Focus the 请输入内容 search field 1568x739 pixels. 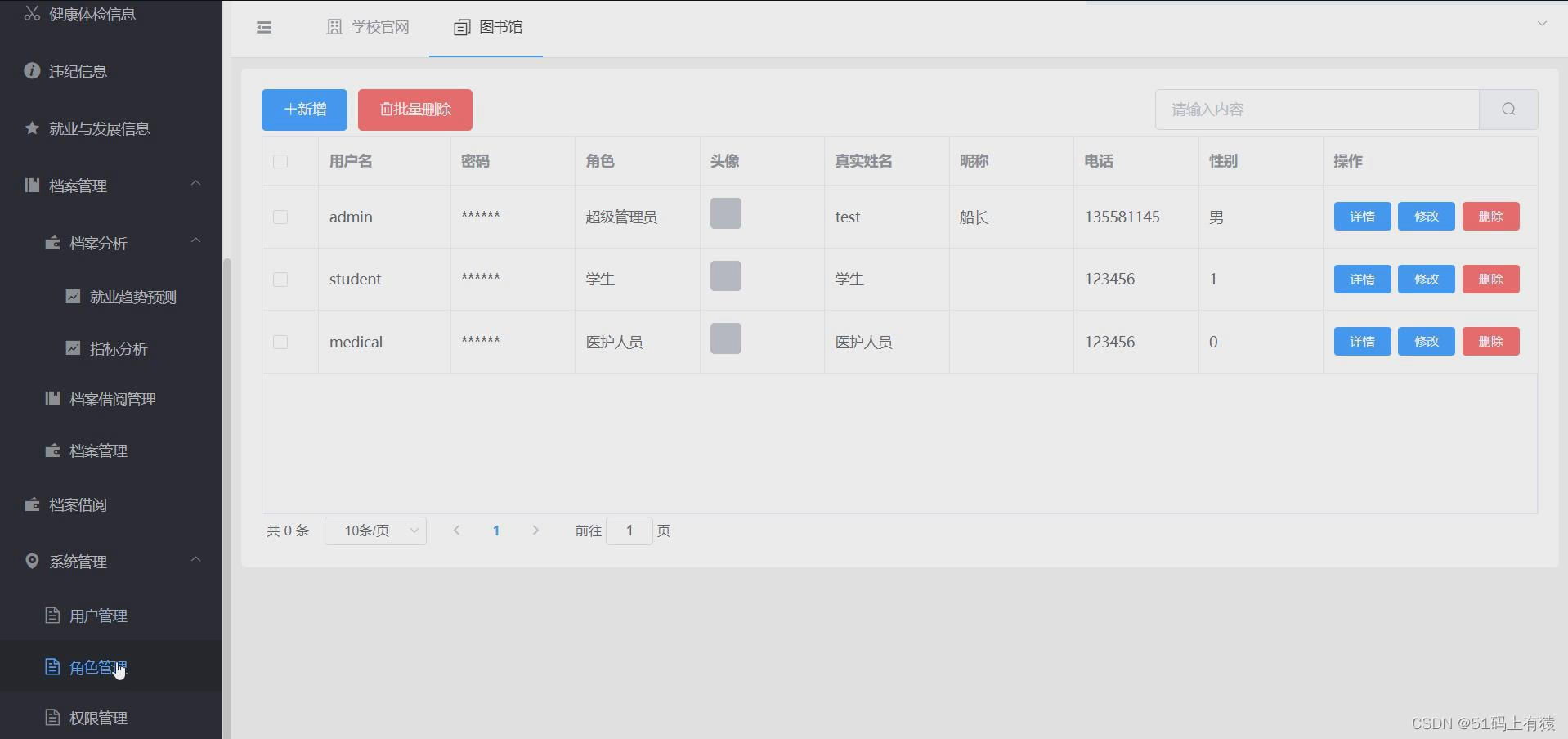1317,110
